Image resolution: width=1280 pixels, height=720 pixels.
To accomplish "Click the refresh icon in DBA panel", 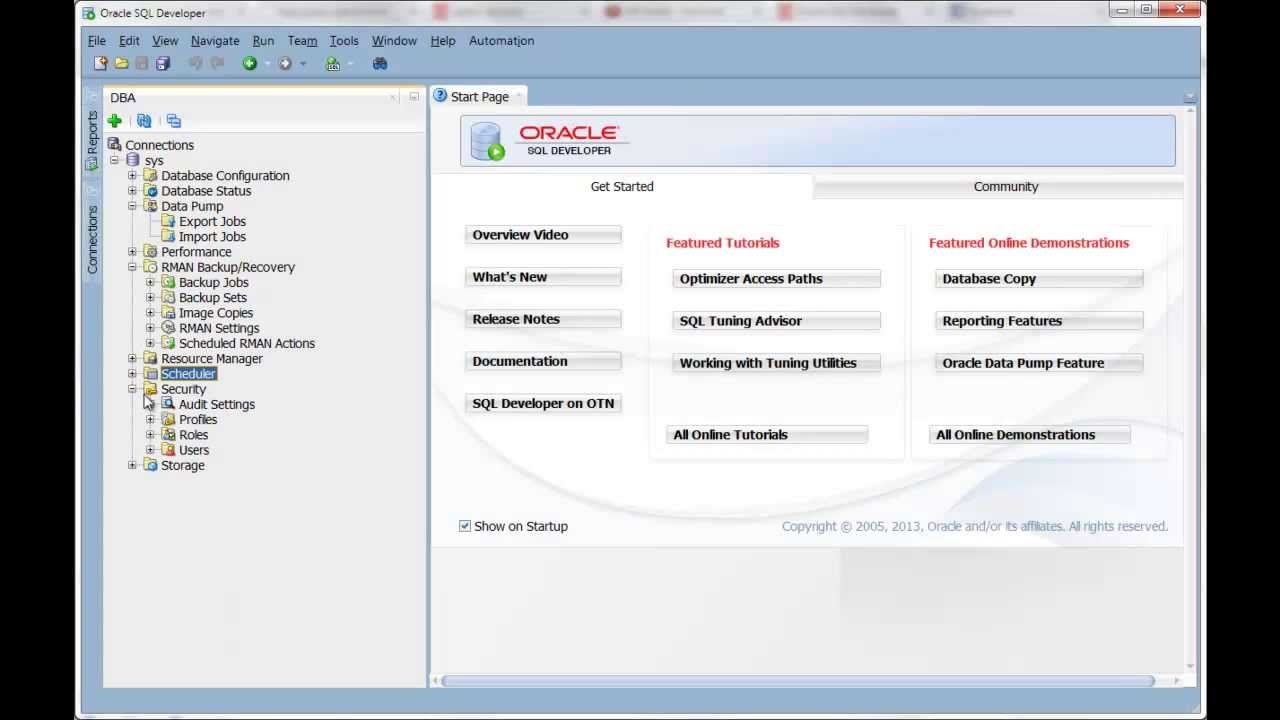I will tap(144, 121).
